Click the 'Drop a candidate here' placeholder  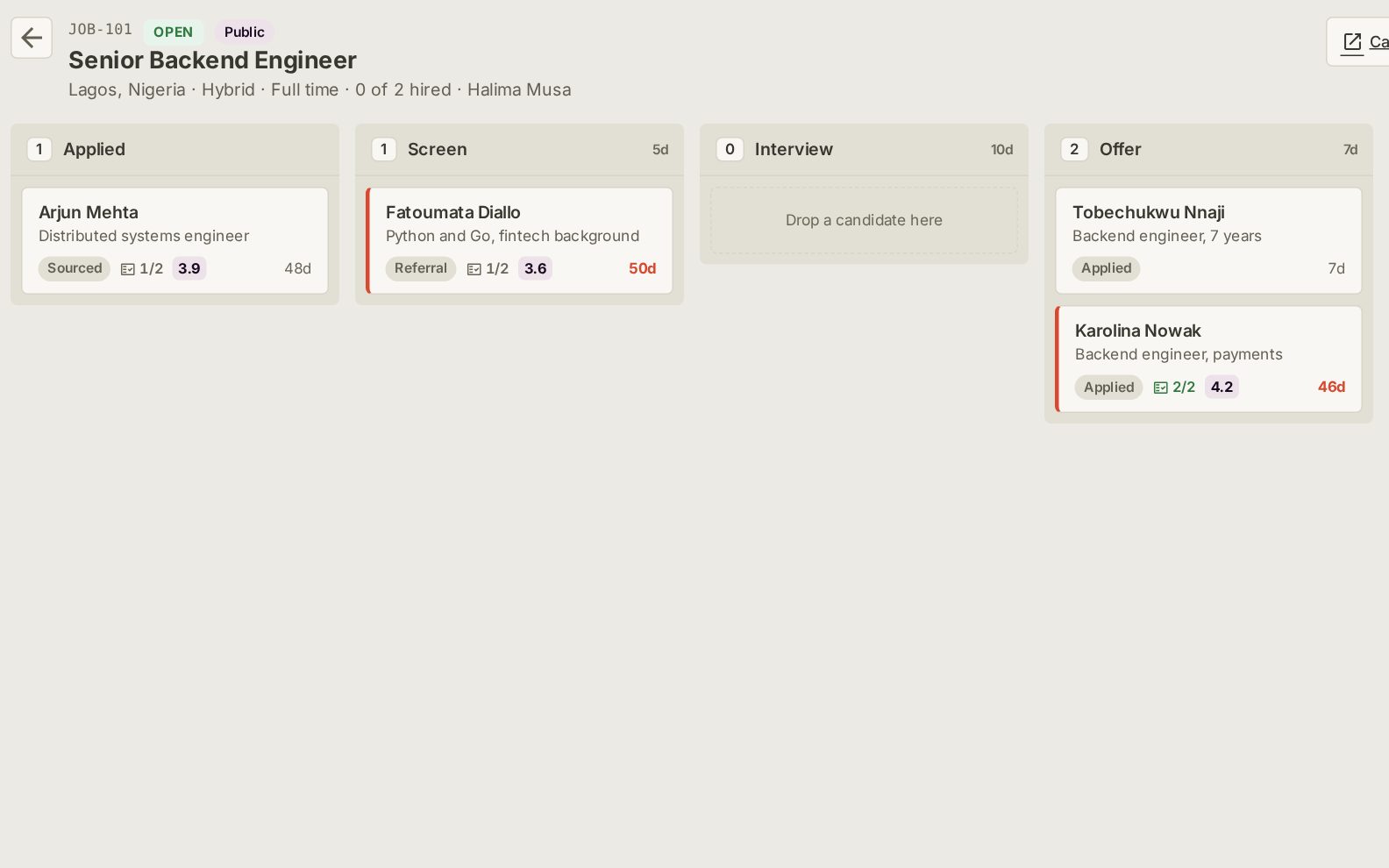864,220
